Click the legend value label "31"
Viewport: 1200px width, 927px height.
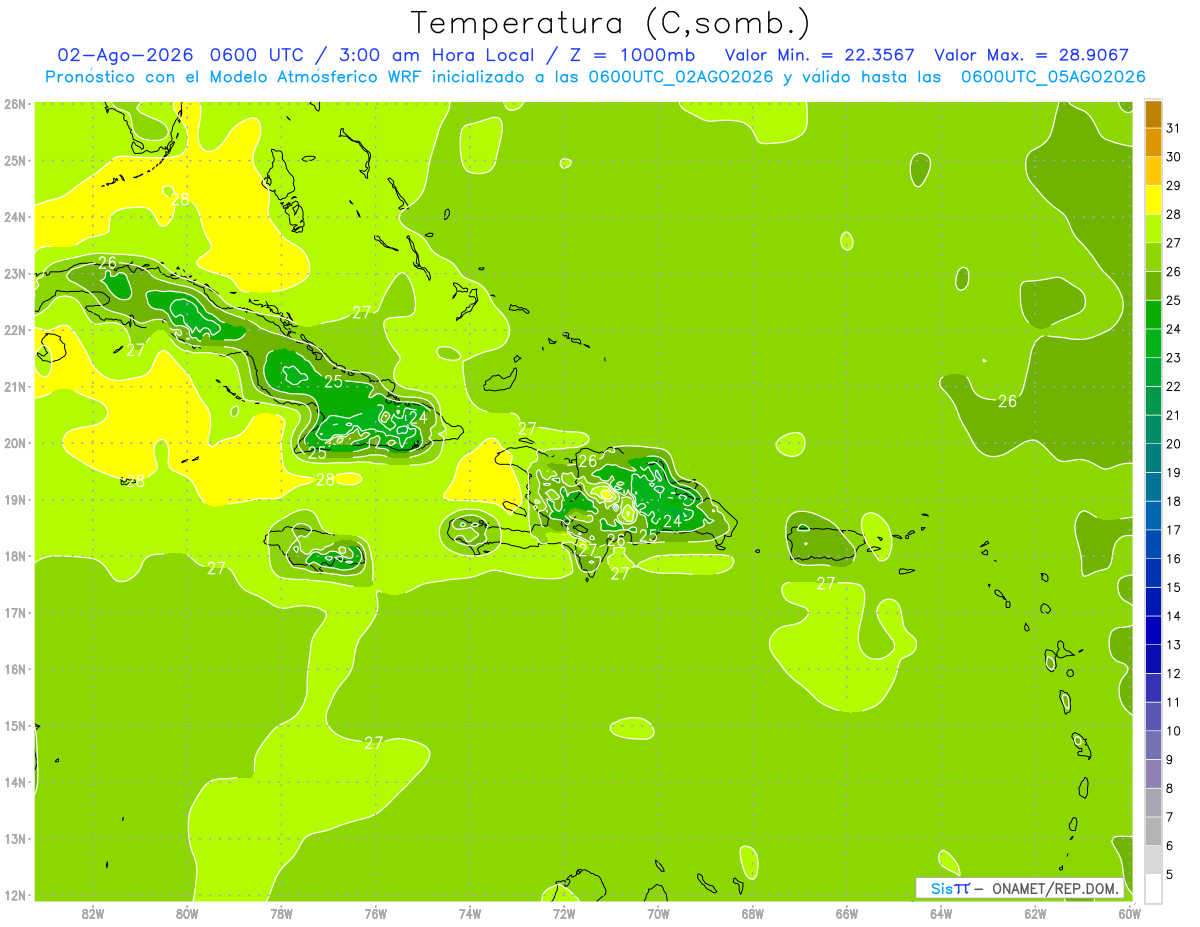1174,127
